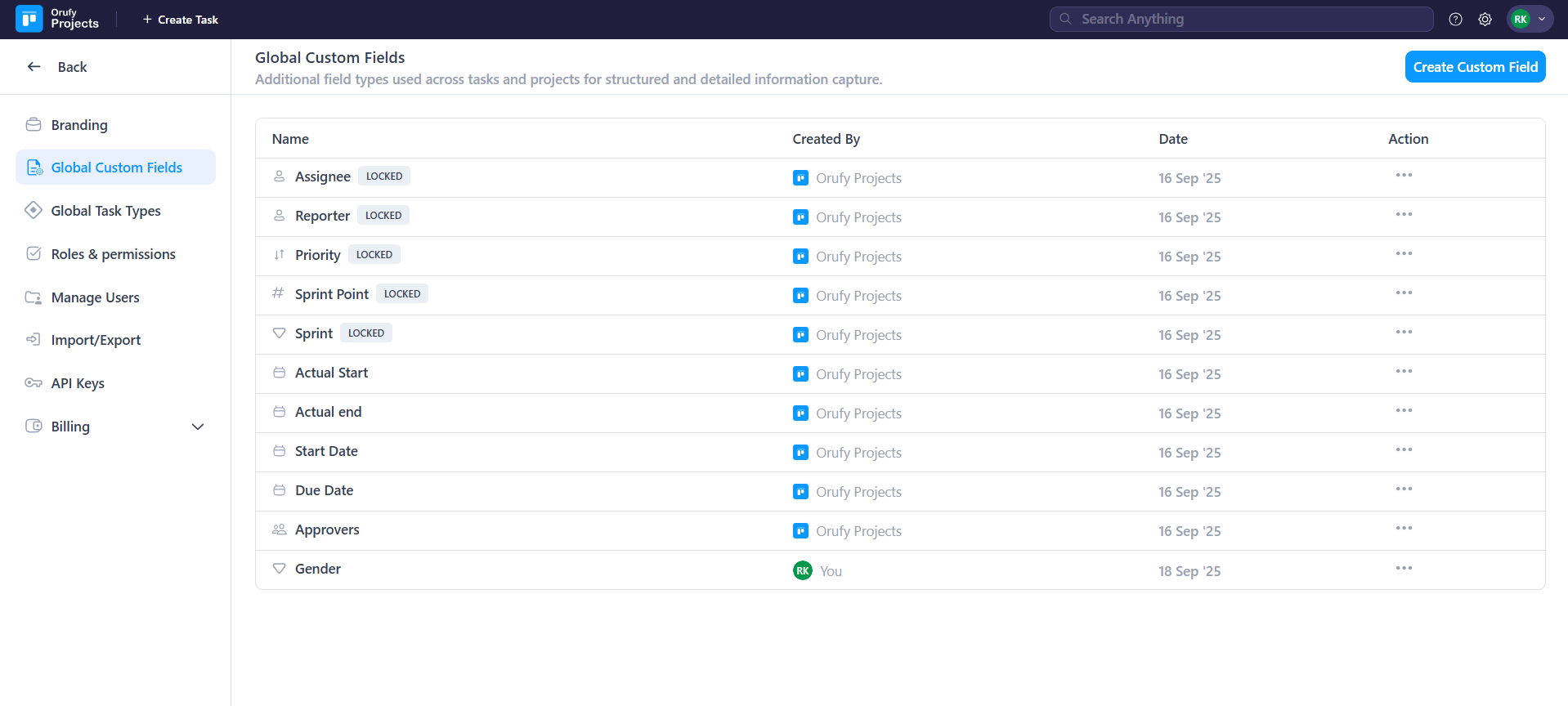
Task: Open three-dot actions for Assignee row
Action: pyautogui.click(x=1404, y=176)
